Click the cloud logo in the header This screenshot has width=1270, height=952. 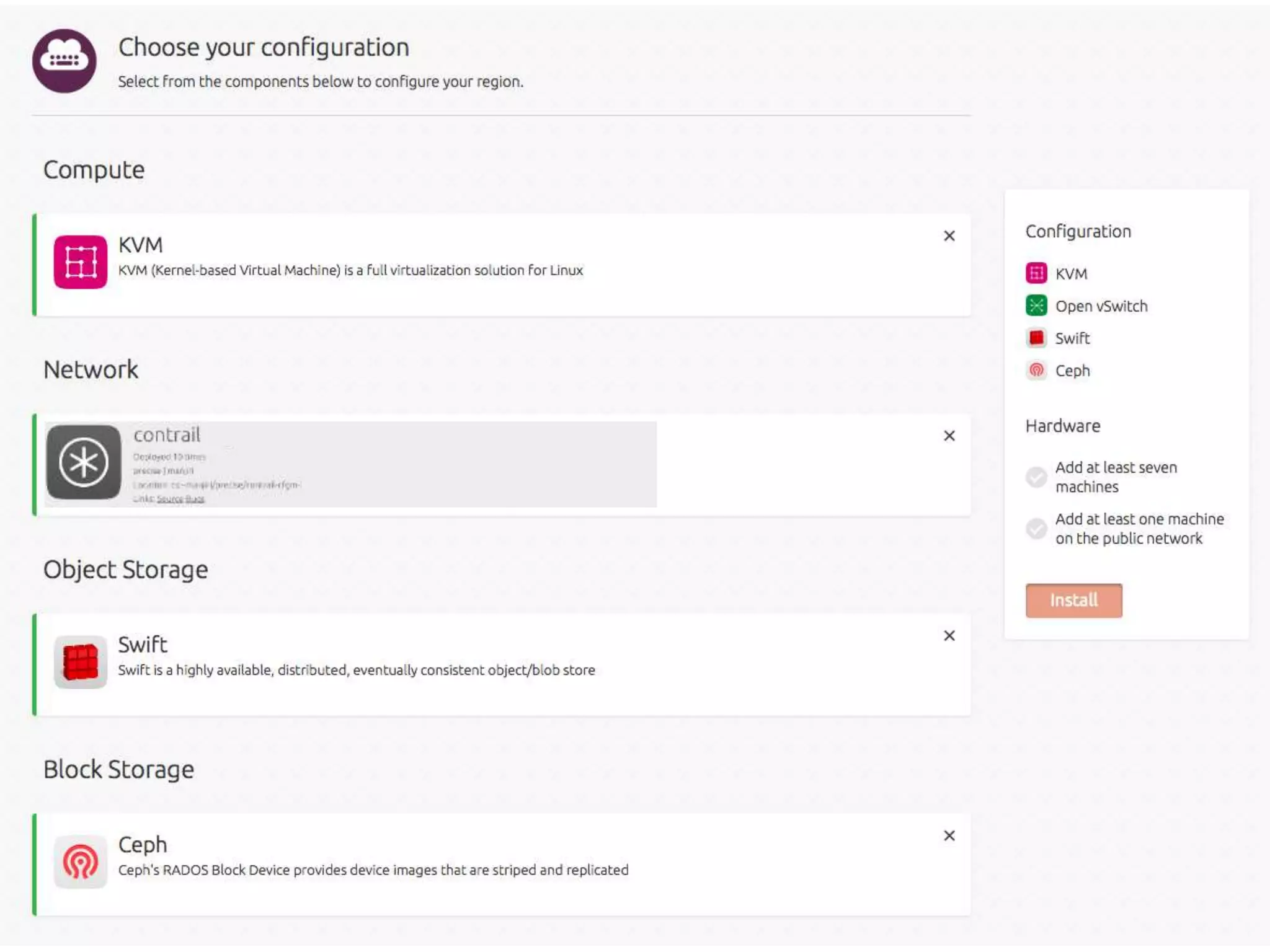[64, 61]
